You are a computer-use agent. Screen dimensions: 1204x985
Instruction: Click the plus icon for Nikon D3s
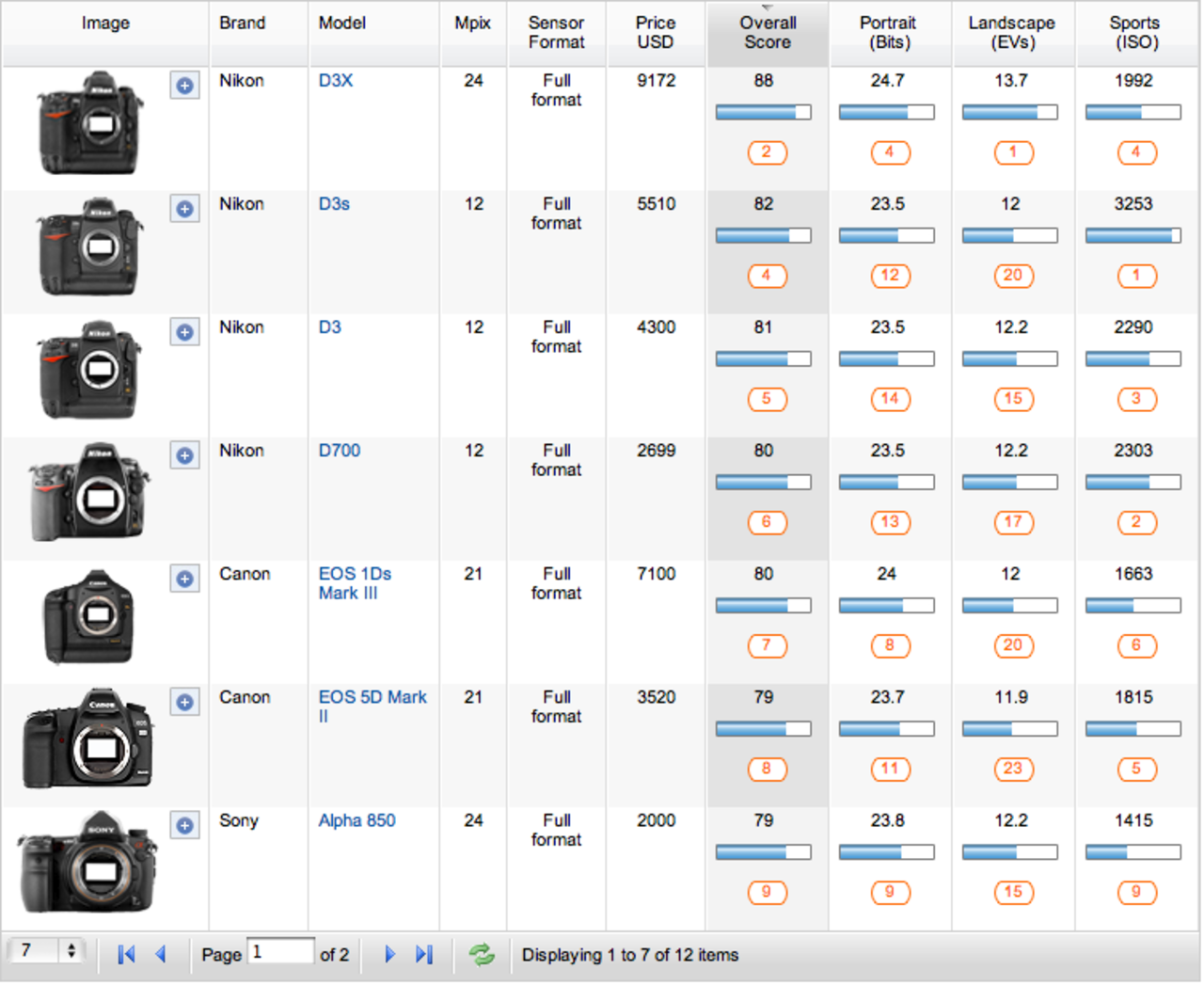[185, 209]
